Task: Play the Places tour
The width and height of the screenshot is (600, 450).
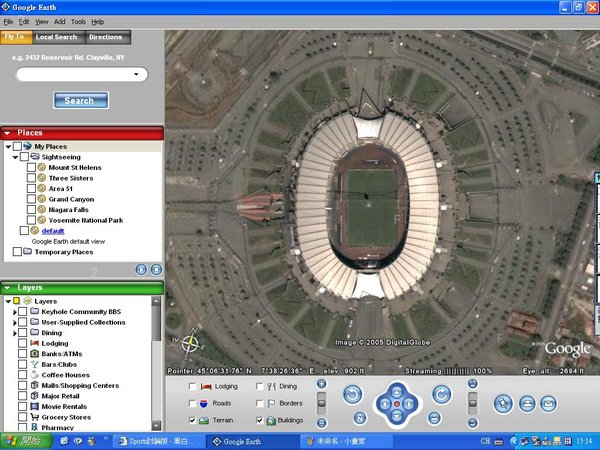Action: click(x=141, y=269)
